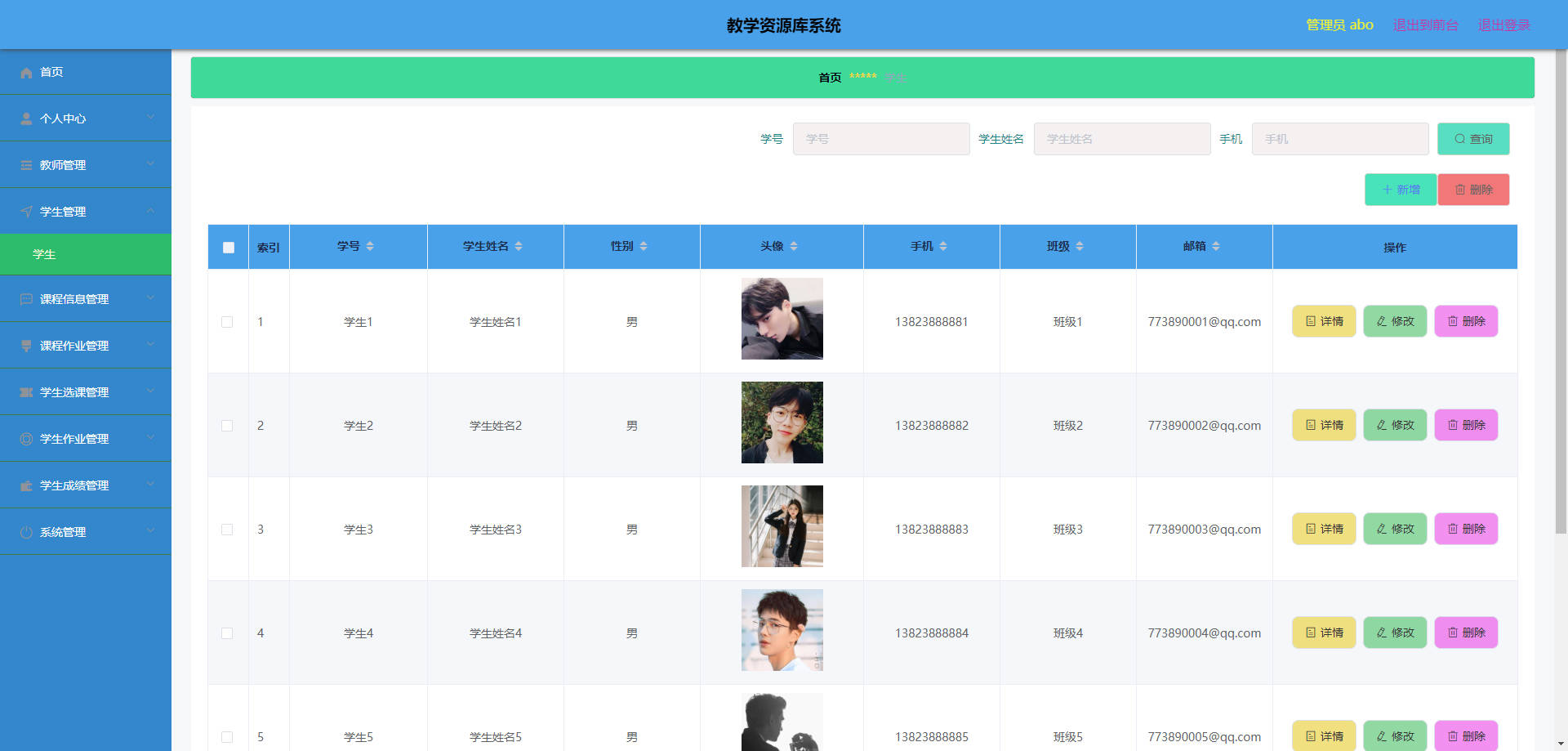Image resolution: width=1568 pixels, height=751 pixels.
Task: Open the 课程信息管理 sidebar menu
Action: [86, 299]
